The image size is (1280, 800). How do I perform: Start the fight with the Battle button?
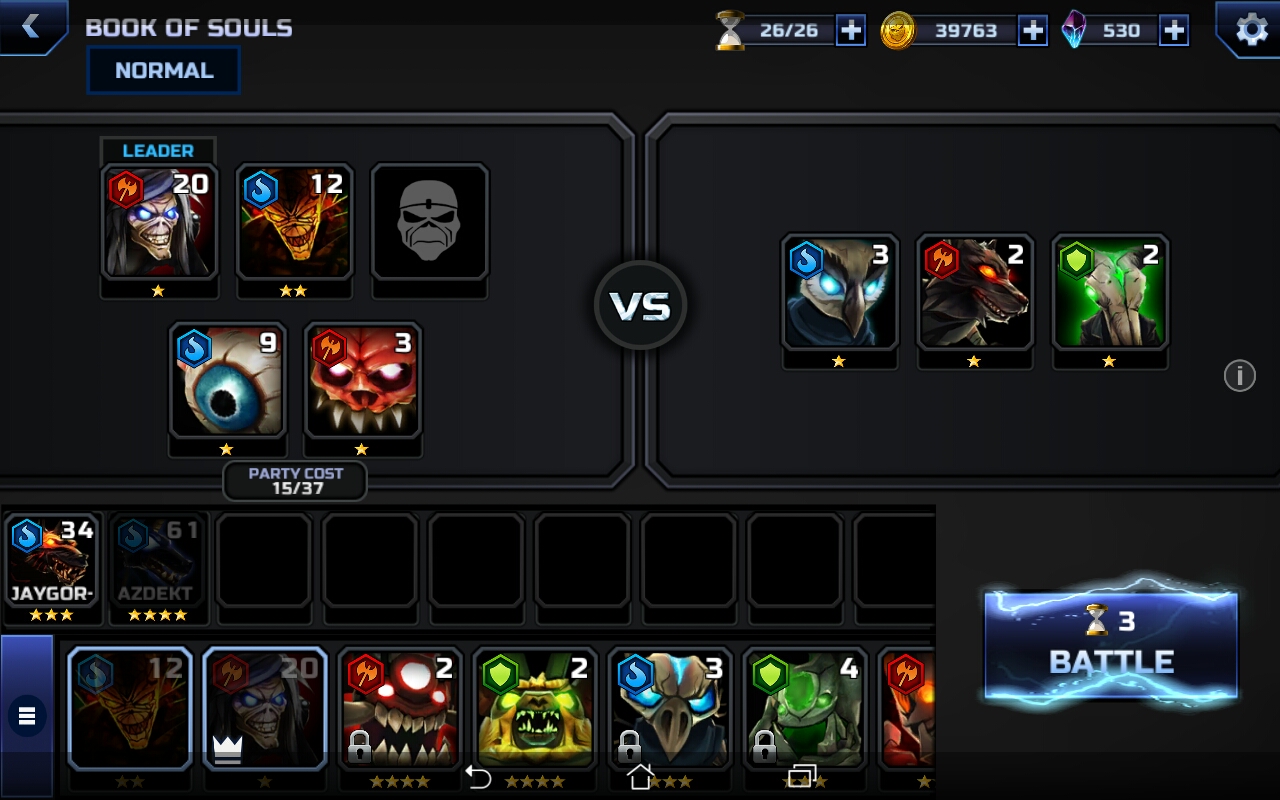[x=1111, y=644]
